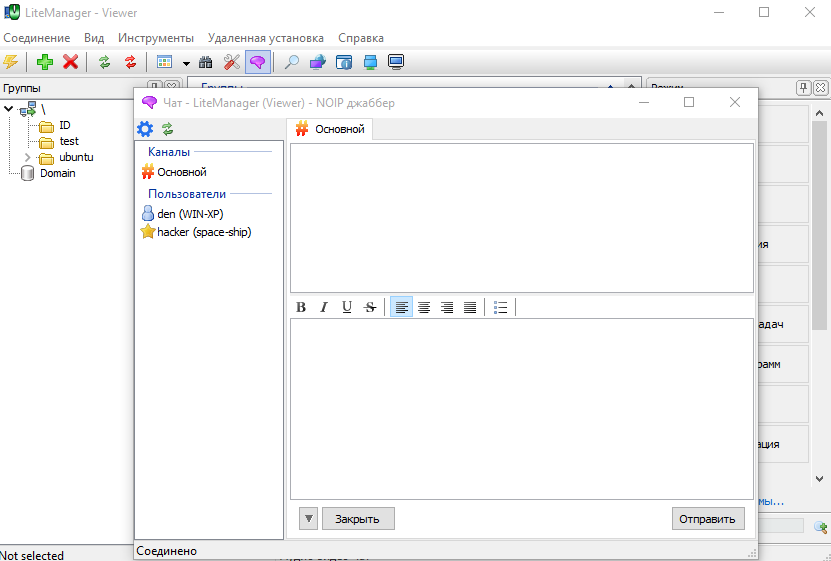Open the Инструменты menu
Screen dimensions: 831x561
point(156,38)
